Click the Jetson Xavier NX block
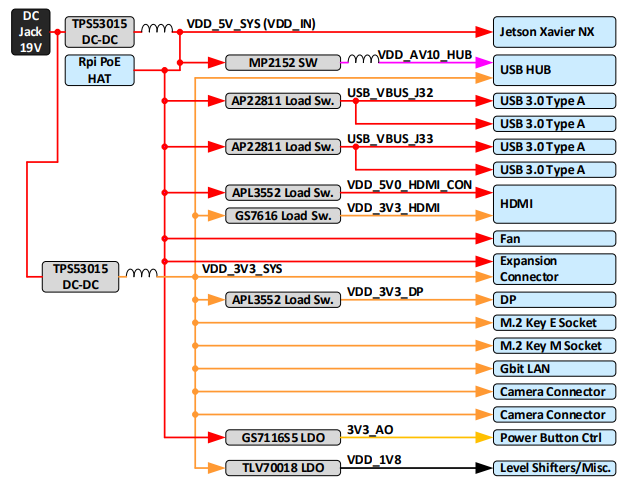Viewport: 628px width, 492px height. pyautogui.click(x=554, y=32)
